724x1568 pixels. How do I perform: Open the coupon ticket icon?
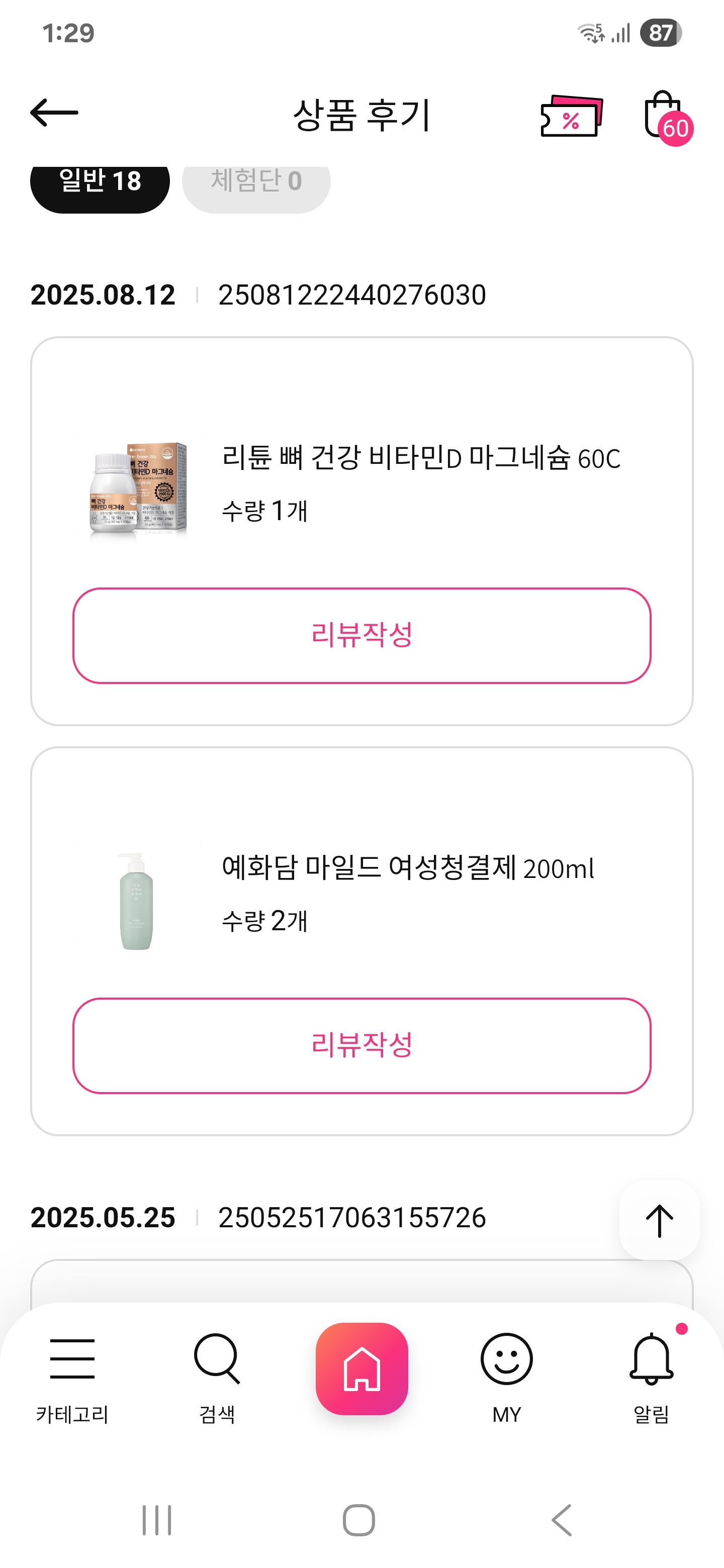pos(571,116)
